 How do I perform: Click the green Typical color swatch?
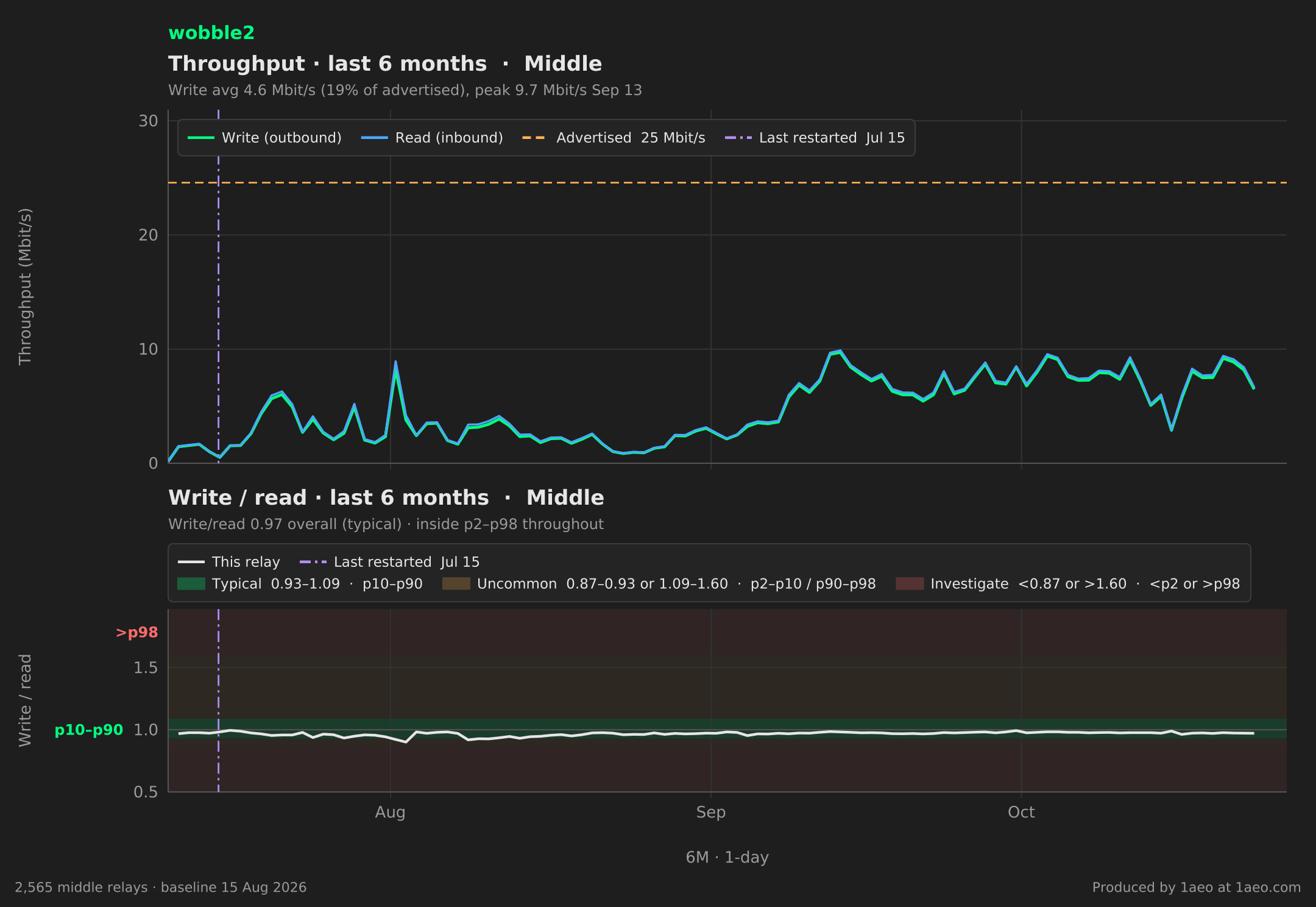click(x=191, y=584)
